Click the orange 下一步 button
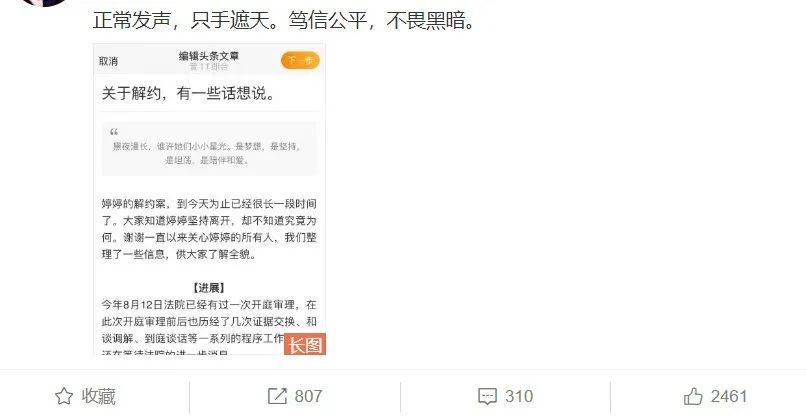806x418 pixels. [300, 61]
